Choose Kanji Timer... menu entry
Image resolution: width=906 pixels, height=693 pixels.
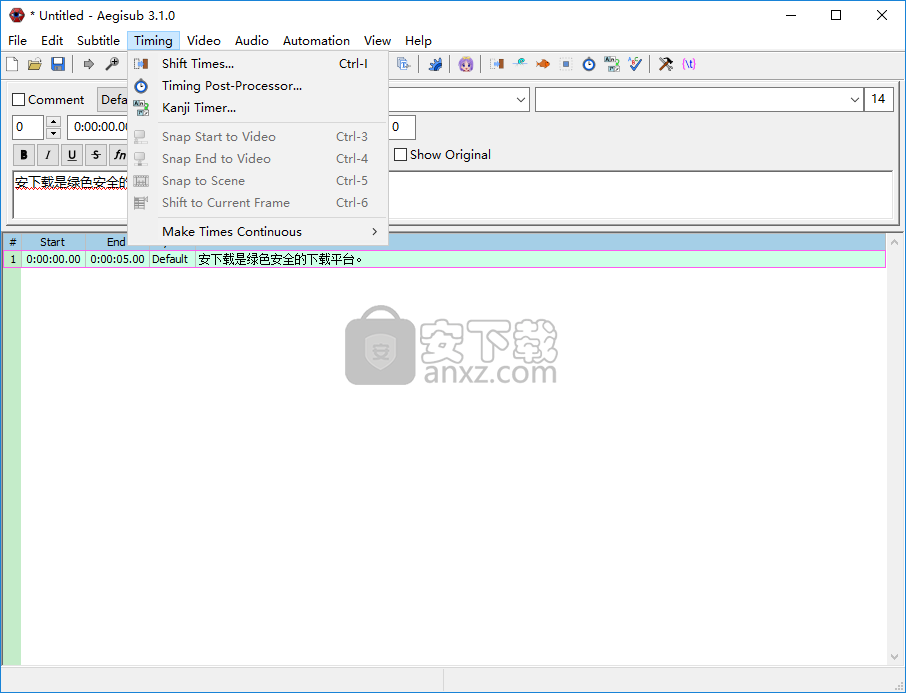click(x=258, y=108)
